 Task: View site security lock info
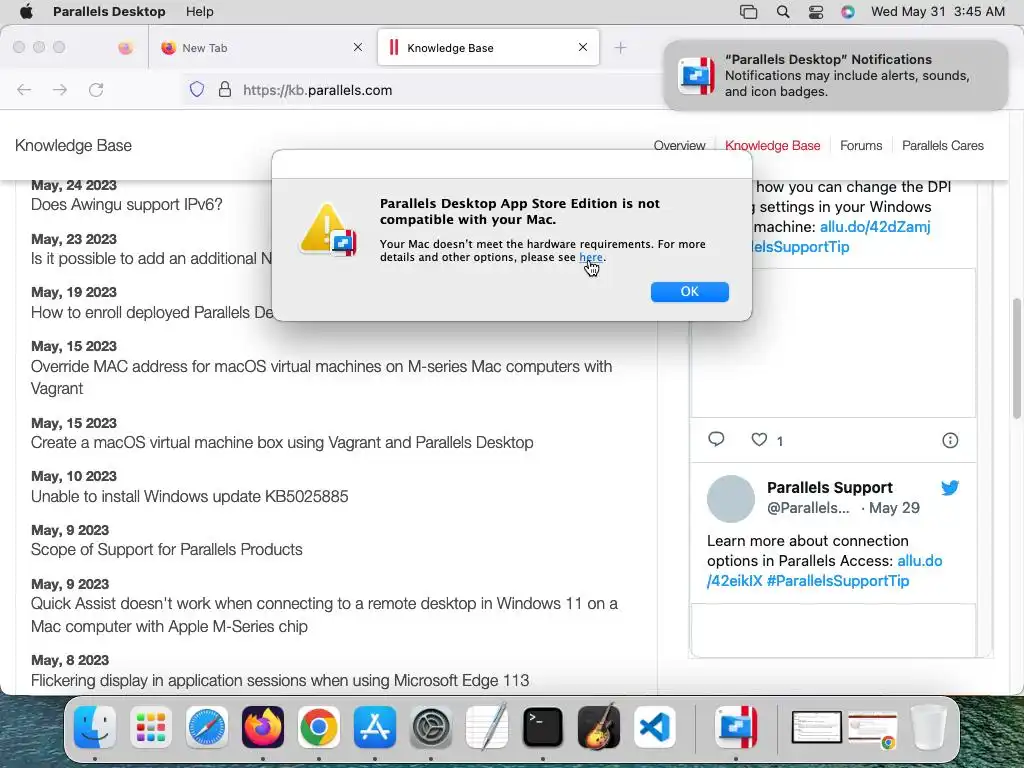pyautogui.click(x=225, y=89)
